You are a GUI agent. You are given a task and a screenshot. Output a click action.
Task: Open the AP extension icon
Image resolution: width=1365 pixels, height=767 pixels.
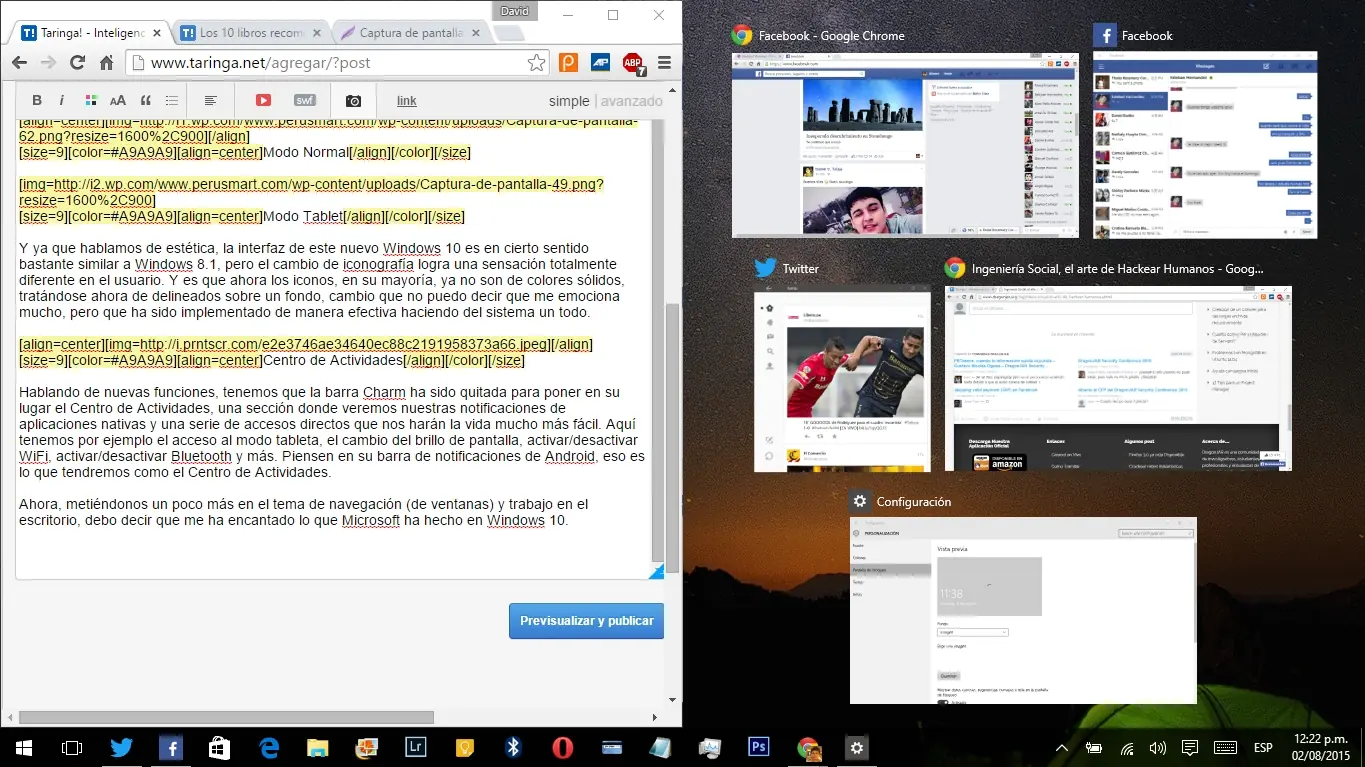click(x=600, y=62)
